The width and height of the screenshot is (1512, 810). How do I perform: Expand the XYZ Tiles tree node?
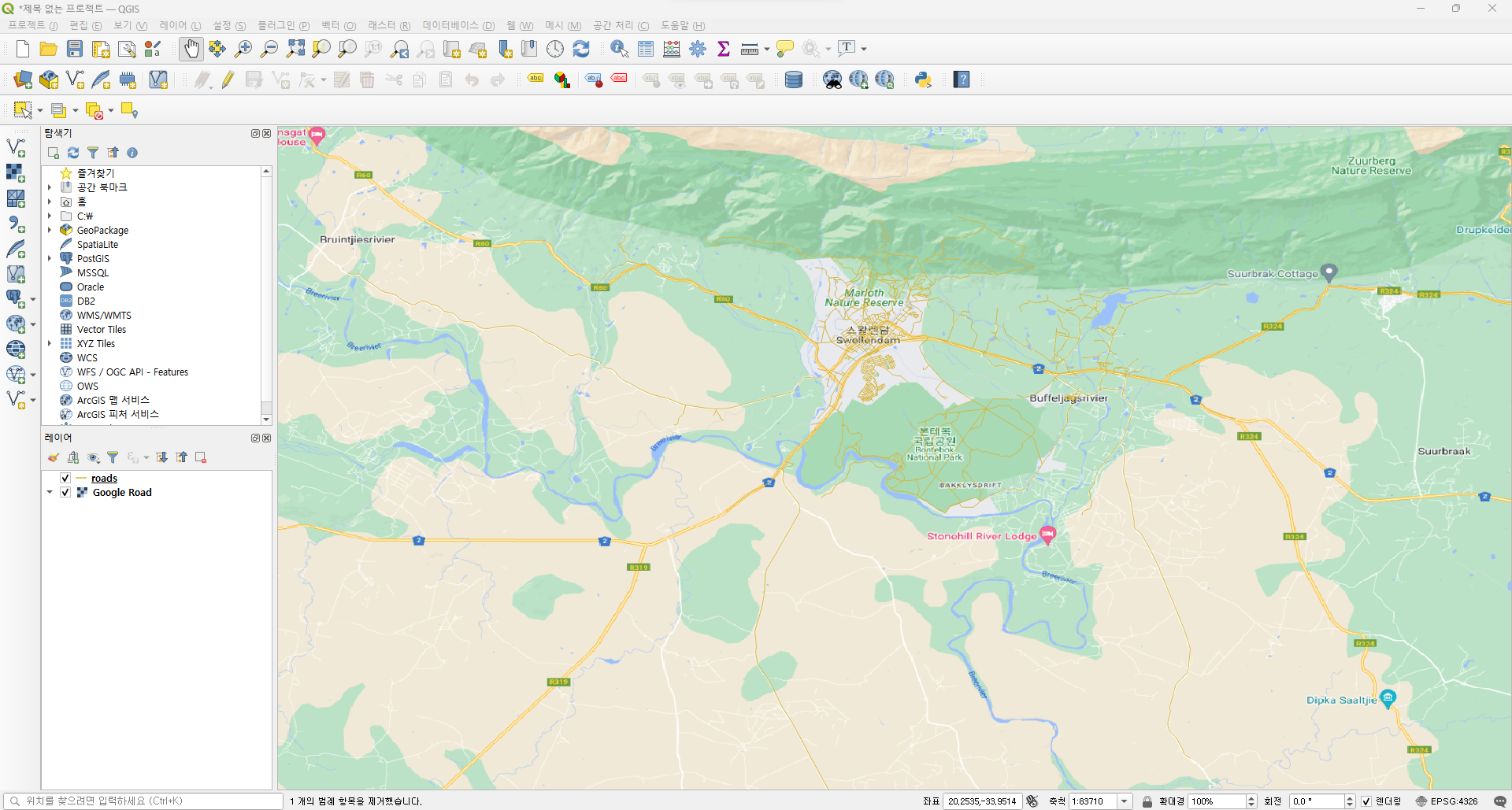pyautogui.click(x=50, y=343)
